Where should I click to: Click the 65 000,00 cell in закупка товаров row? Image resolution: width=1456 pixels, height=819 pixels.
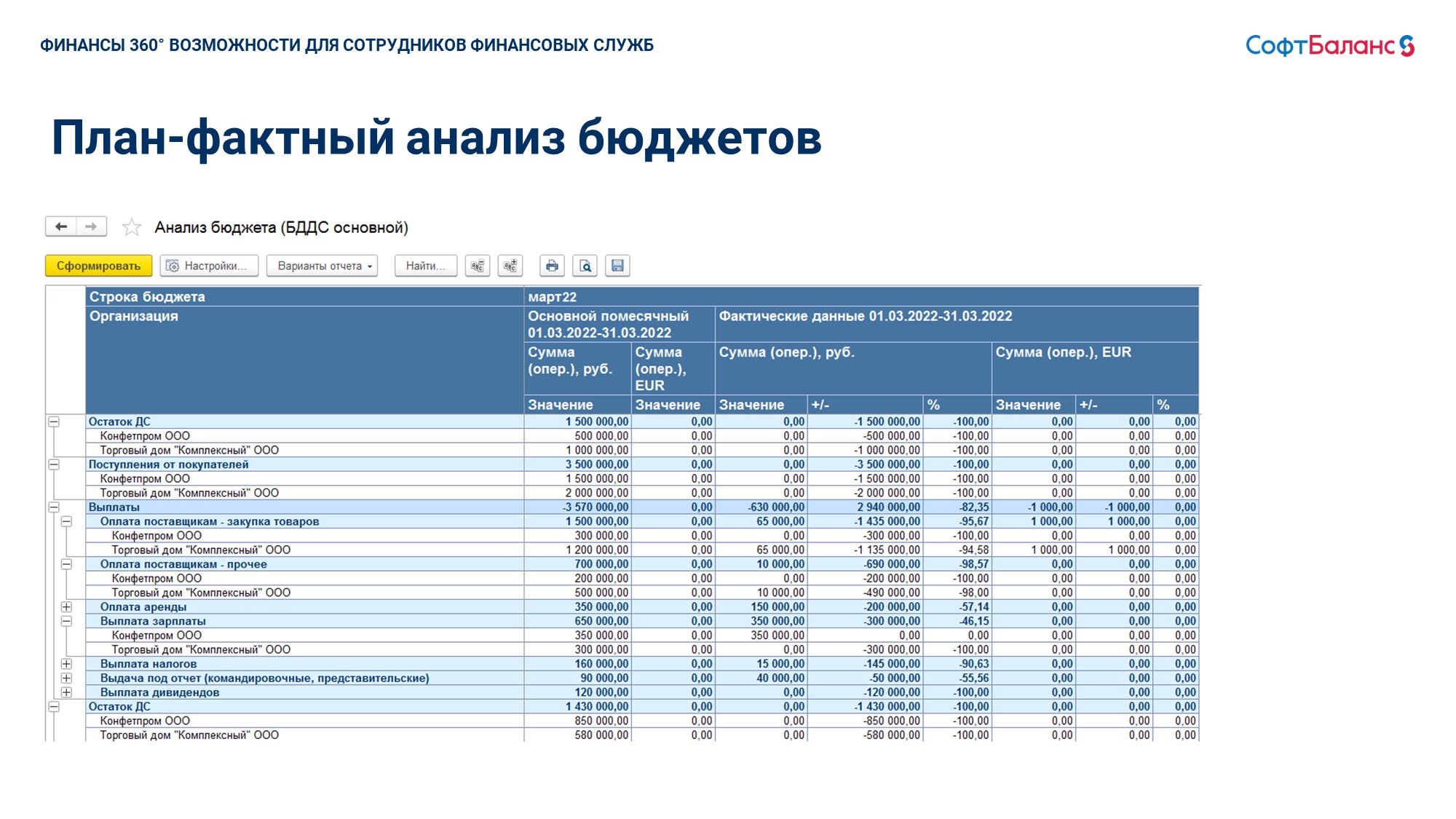[x=761, y=521]
